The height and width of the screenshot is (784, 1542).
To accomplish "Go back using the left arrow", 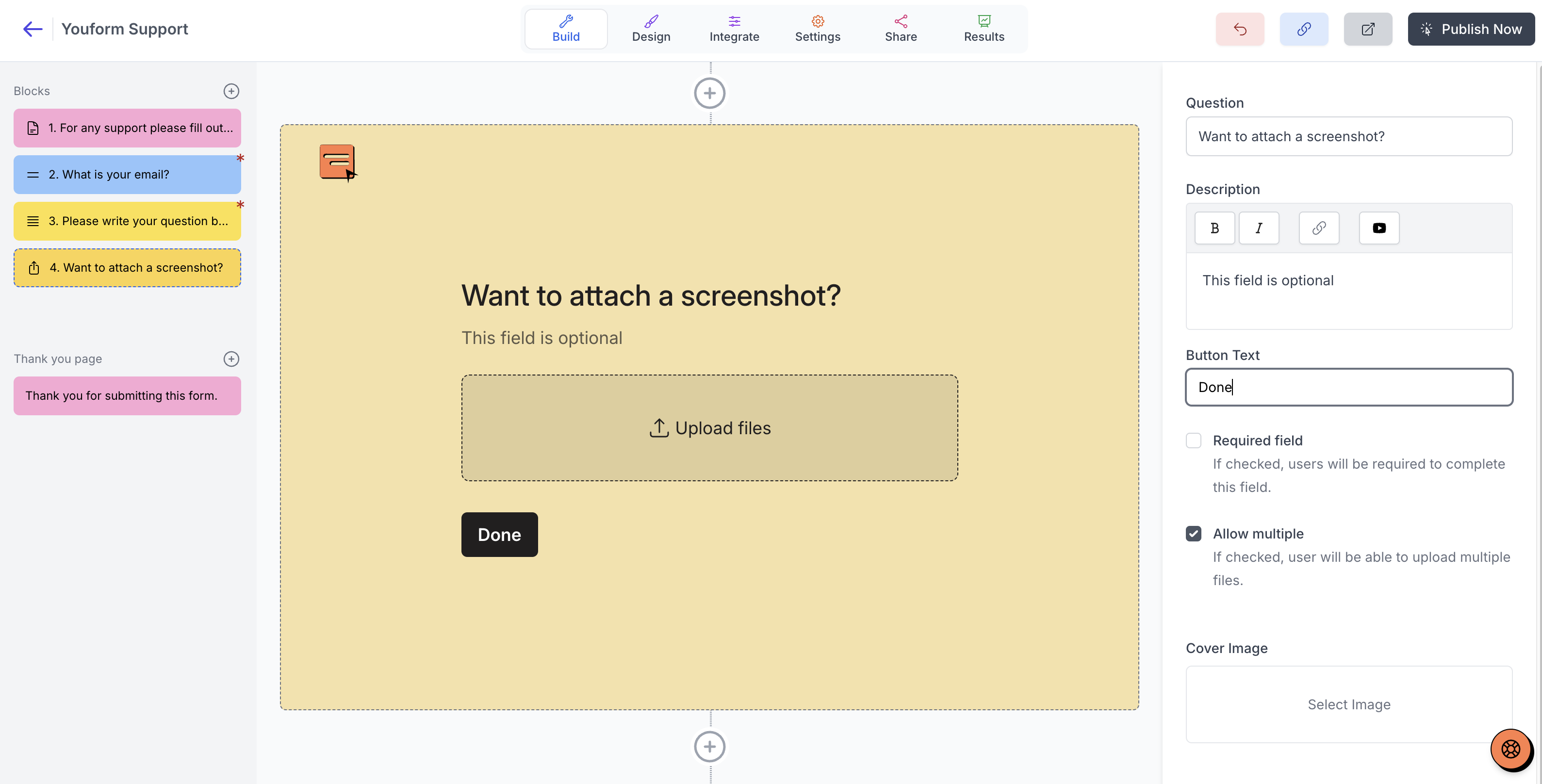I will tap(33, 29).
